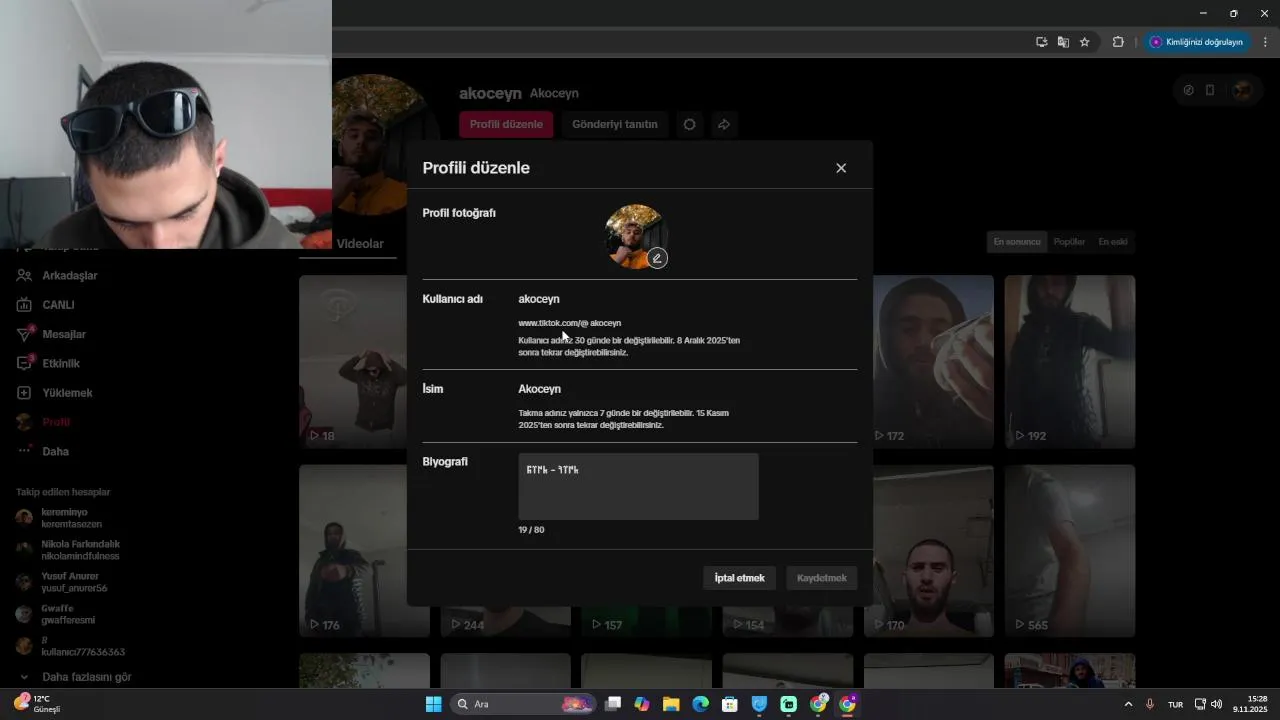The height and width of the screenshot is (720, 1280).
Task: Open profile settings gear icon
Action: [x=689, y=124]
